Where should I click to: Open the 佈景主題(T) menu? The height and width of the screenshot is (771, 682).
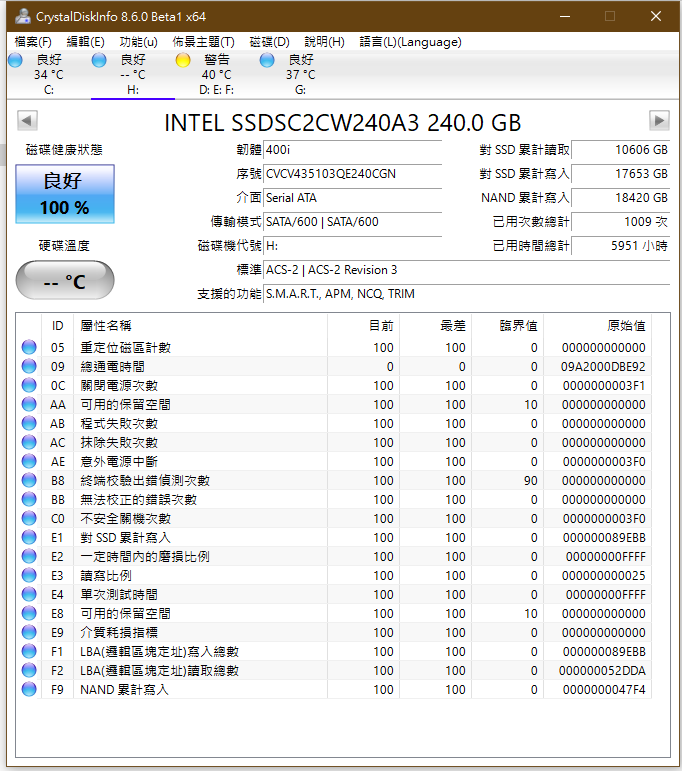point(204,42)
